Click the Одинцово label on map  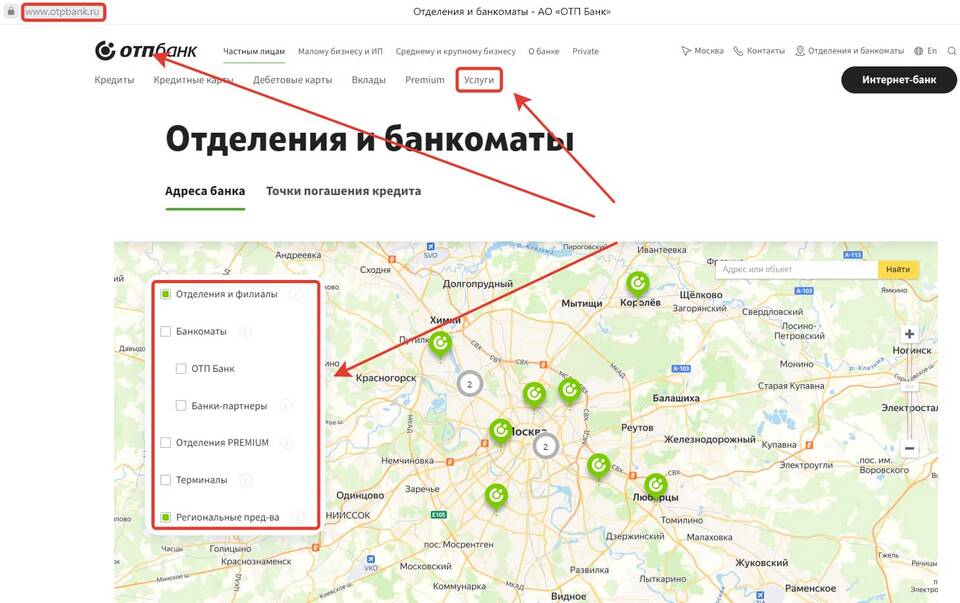tap(360, 496)
